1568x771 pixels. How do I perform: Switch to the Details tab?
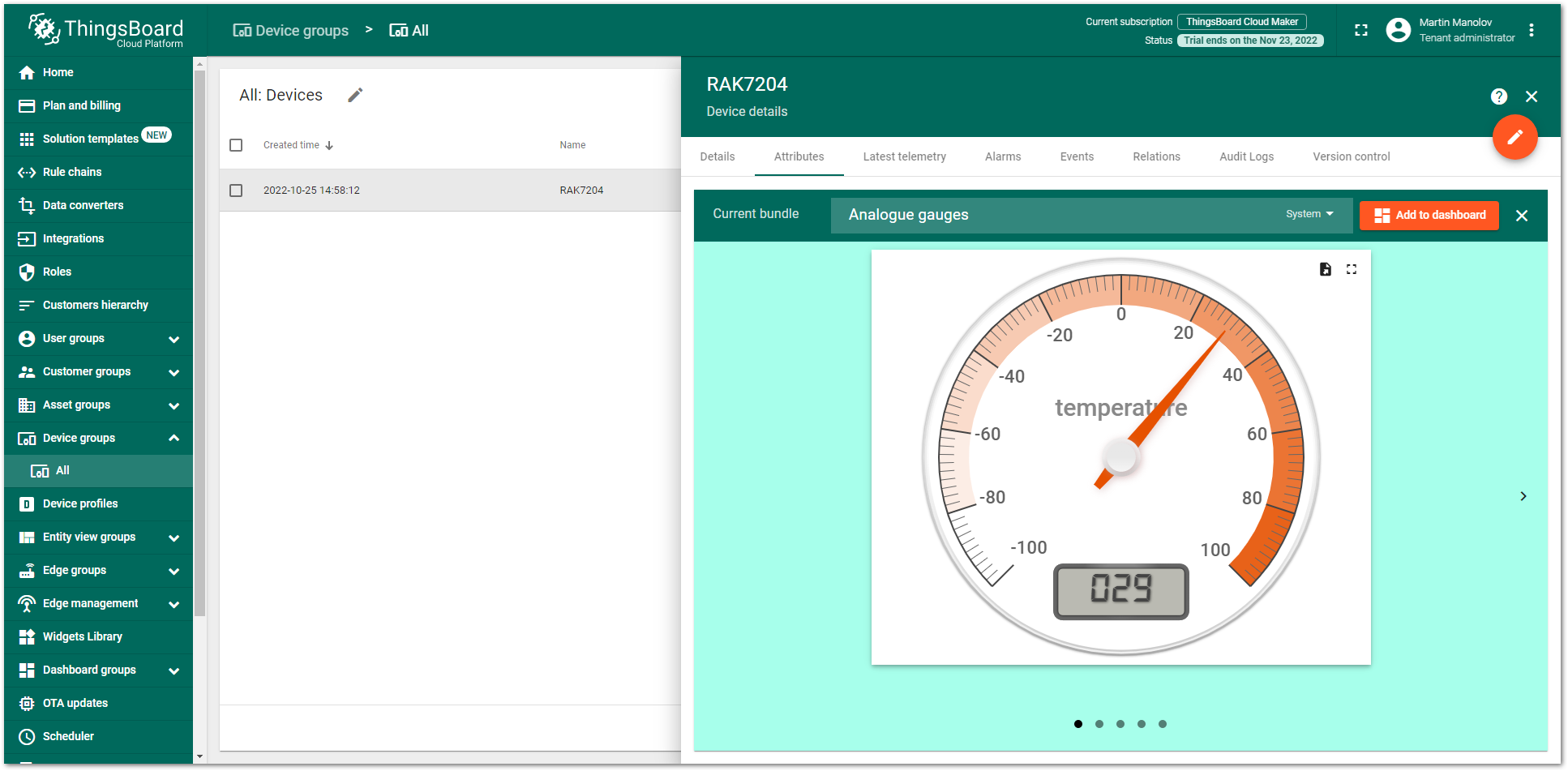pyautogui.click(x=718, y=156)
